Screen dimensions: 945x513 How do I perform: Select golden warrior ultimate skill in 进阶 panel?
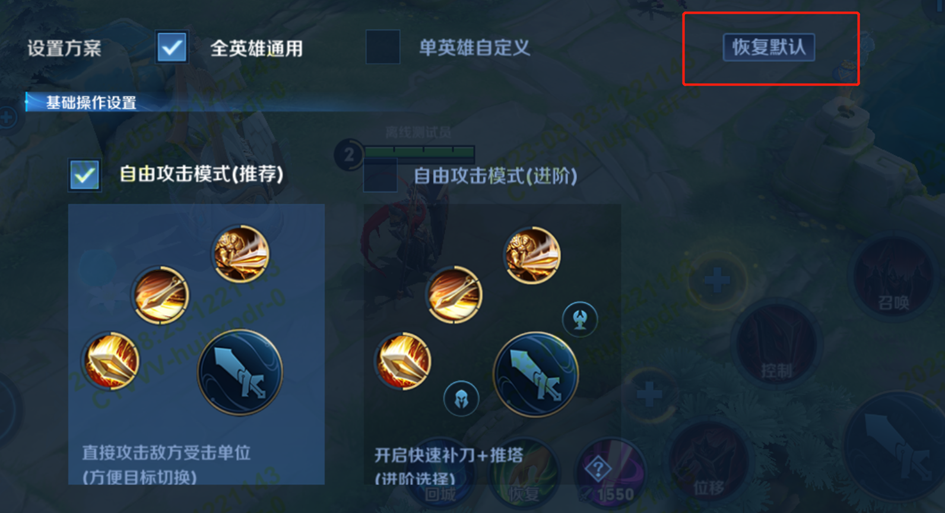pos(532,255)
